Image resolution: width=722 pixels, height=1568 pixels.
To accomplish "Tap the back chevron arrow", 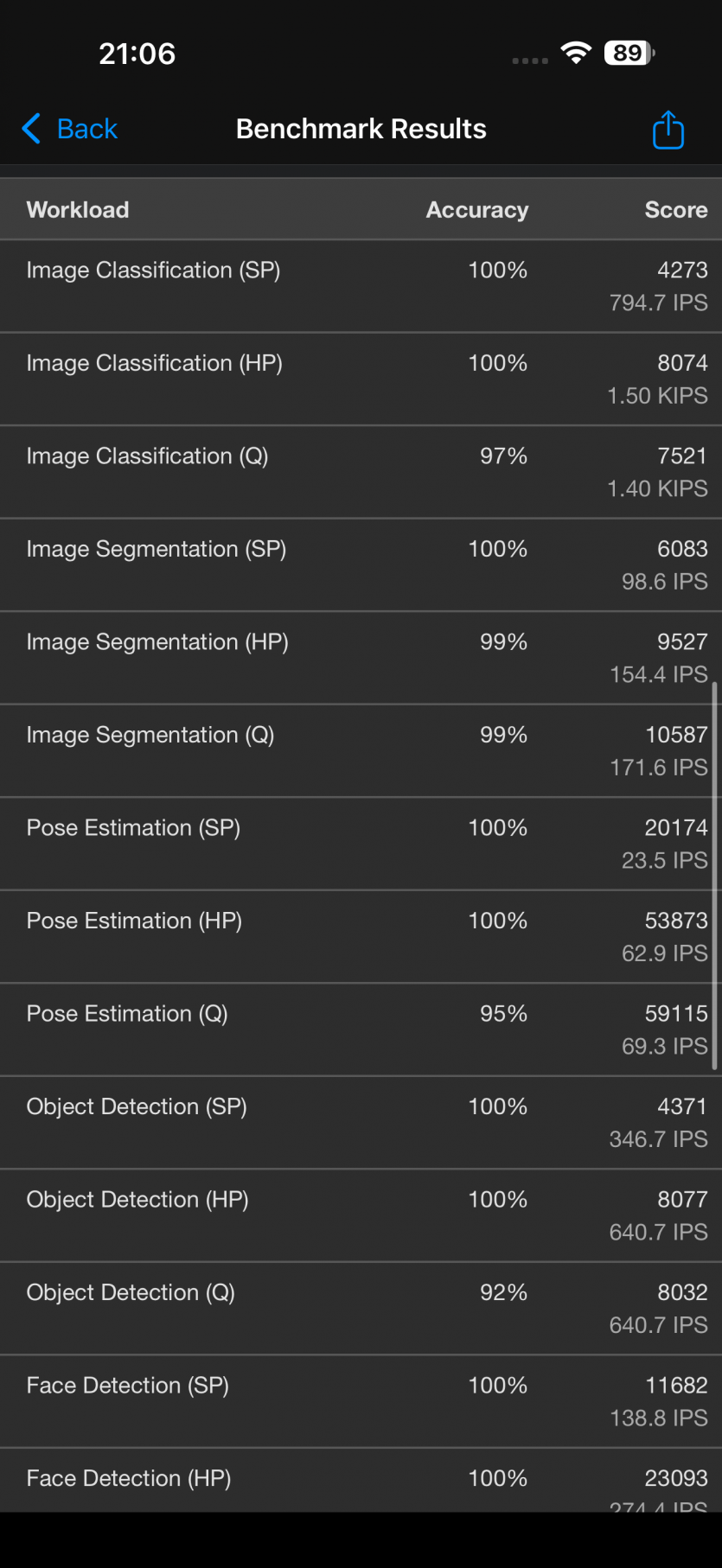I will pos(31,129).
